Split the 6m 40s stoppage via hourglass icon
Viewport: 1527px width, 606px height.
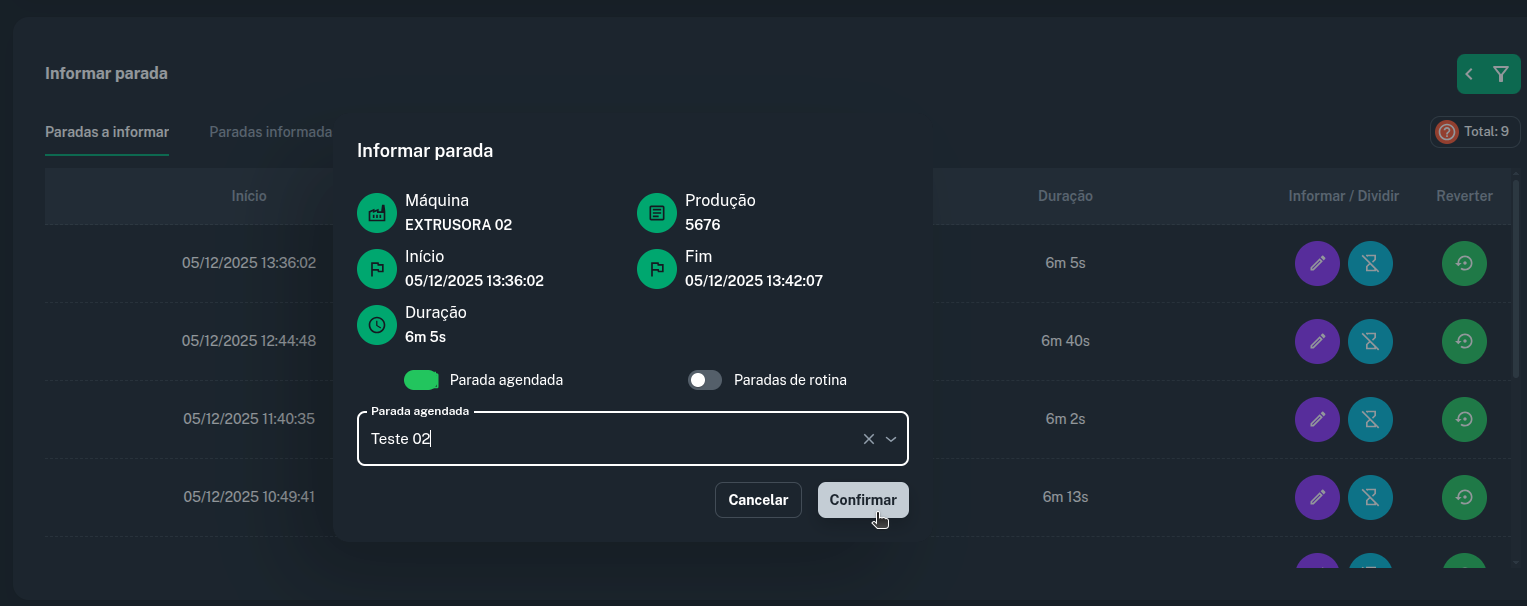pyautogui.click(x=1370, y=341)
